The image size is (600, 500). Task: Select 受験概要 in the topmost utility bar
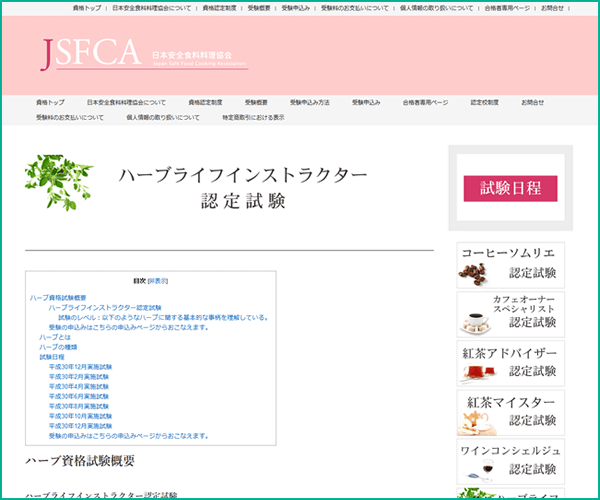tap(259, 8)
